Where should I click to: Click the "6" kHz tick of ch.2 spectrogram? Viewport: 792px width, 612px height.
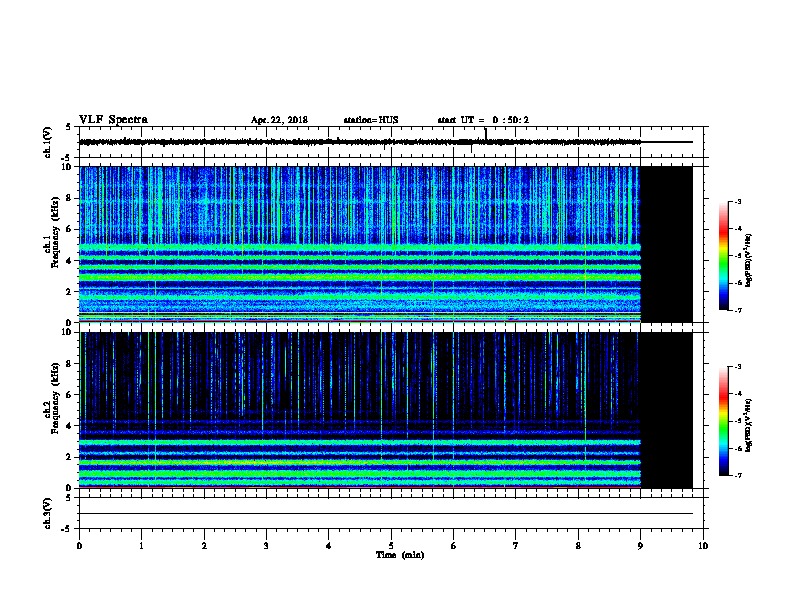pyautogui.click(x=69, y=395)
